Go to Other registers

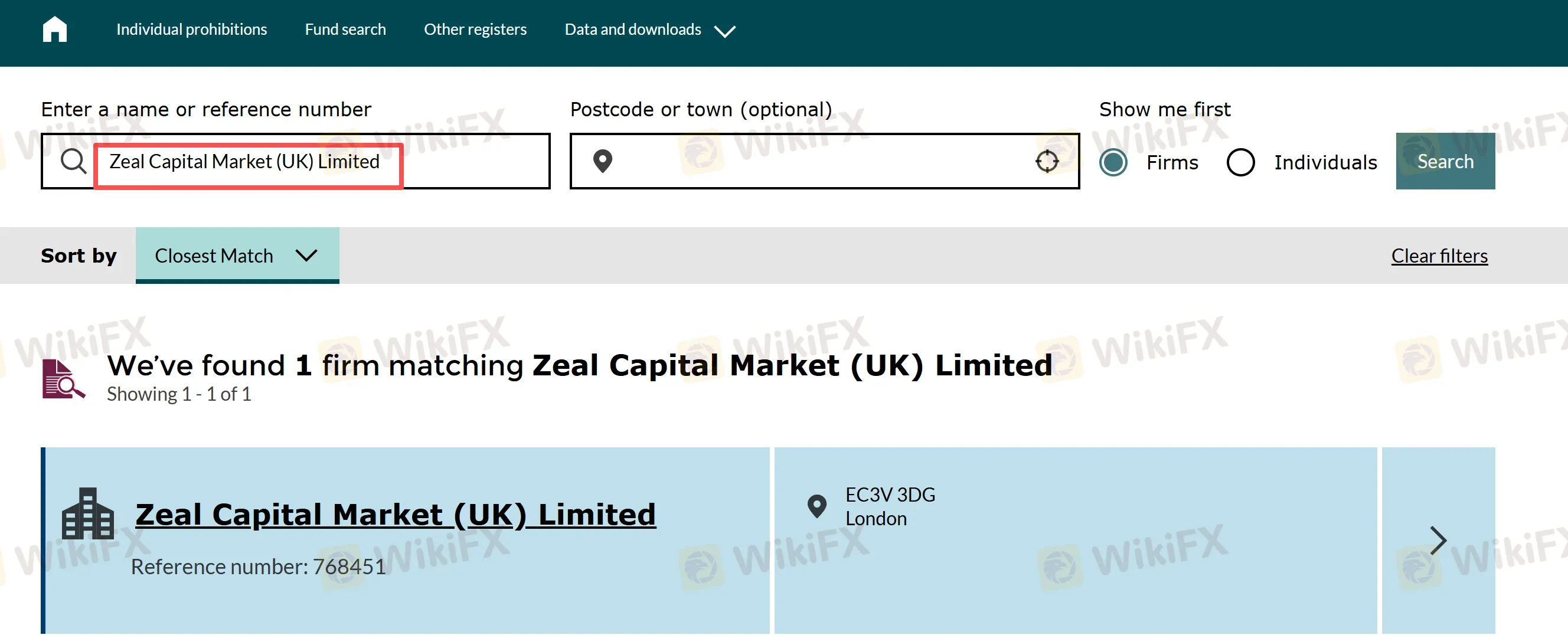tap(475, 29)
